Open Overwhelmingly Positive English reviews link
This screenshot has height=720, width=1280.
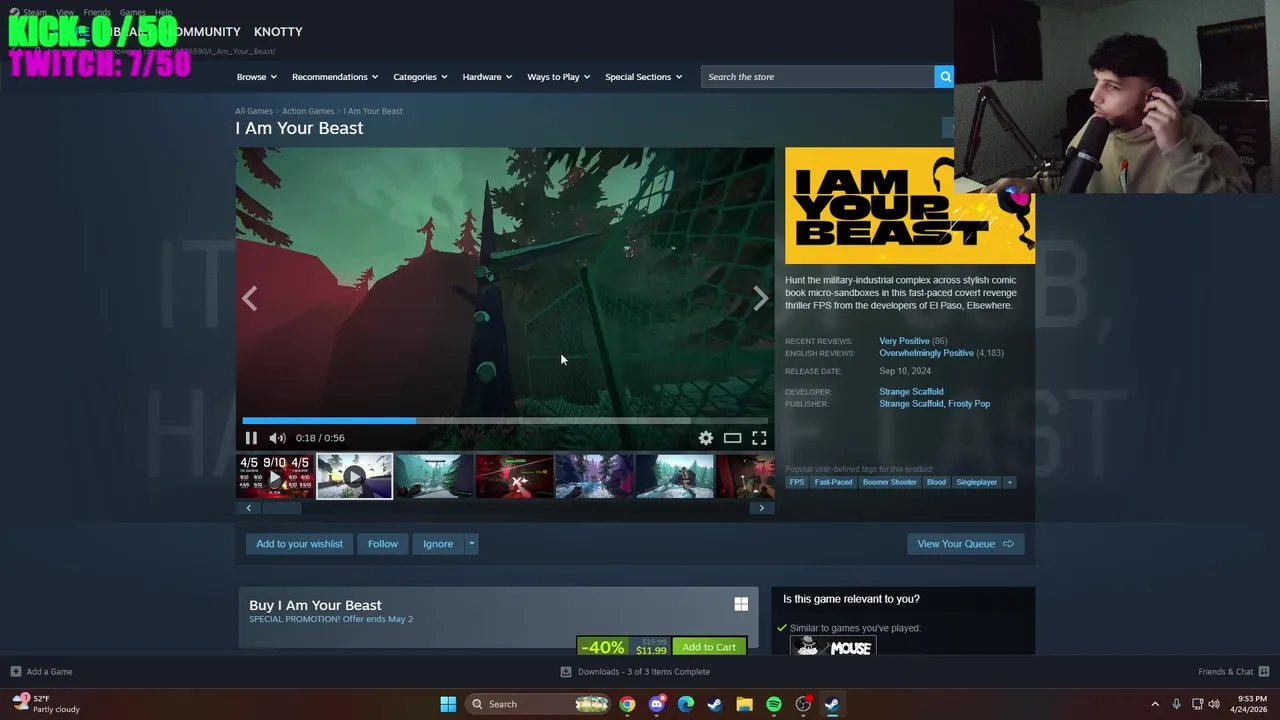click(926, 353)
